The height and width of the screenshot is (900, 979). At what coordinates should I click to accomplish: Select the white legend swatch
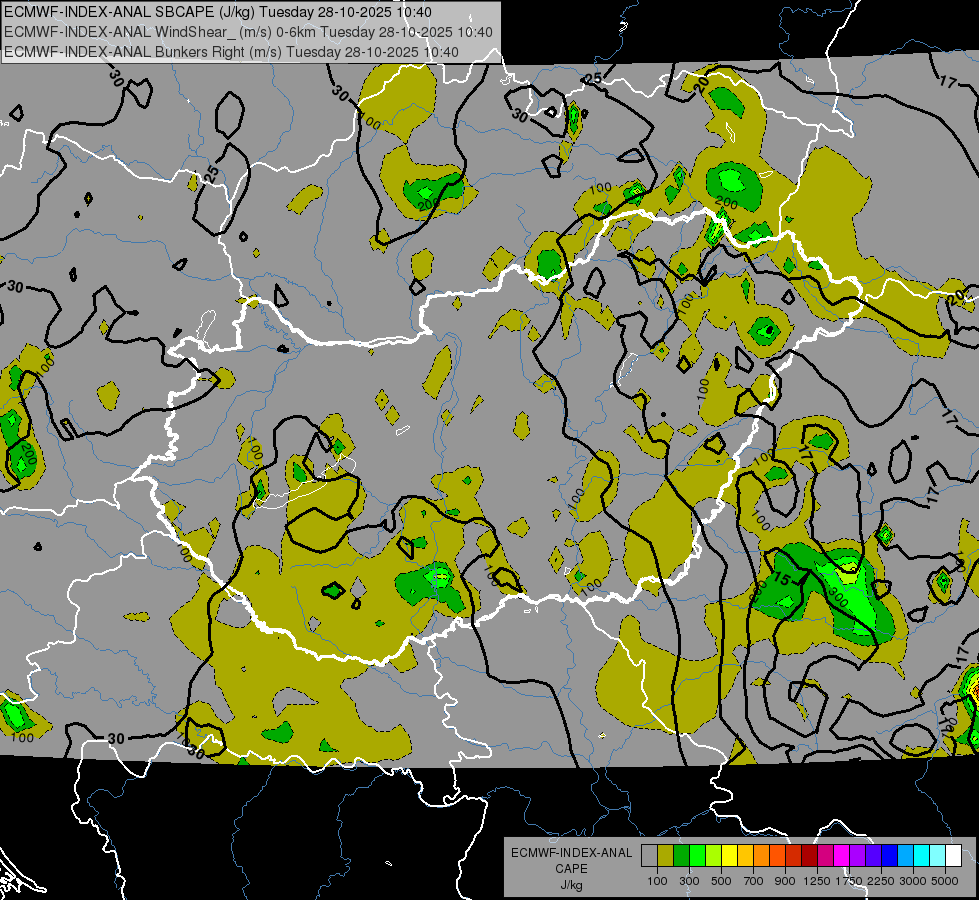pos(953,855)
